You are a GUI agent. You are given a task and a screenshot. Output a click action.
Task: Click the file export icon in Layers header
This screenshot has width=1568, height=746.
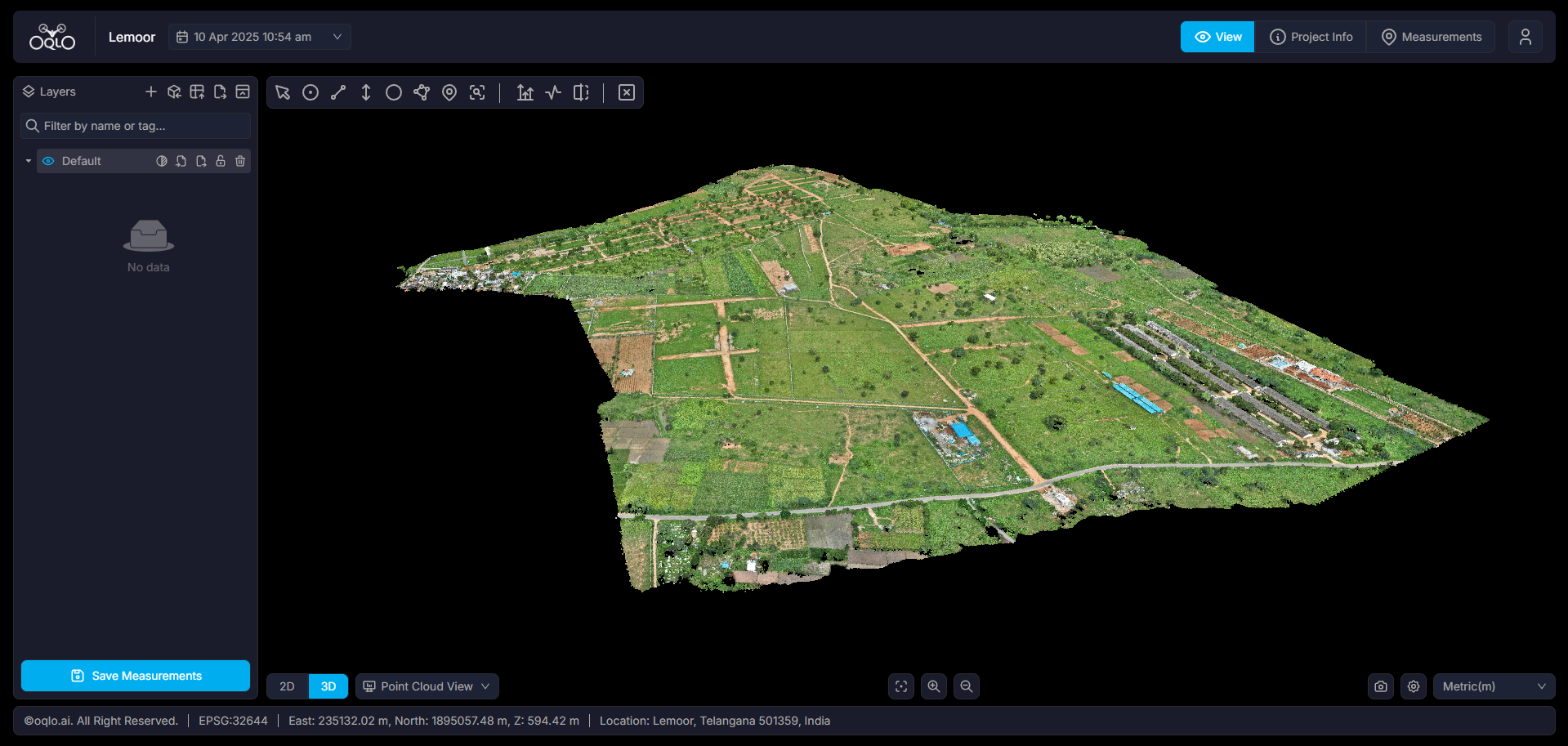(x=220, y=92)
